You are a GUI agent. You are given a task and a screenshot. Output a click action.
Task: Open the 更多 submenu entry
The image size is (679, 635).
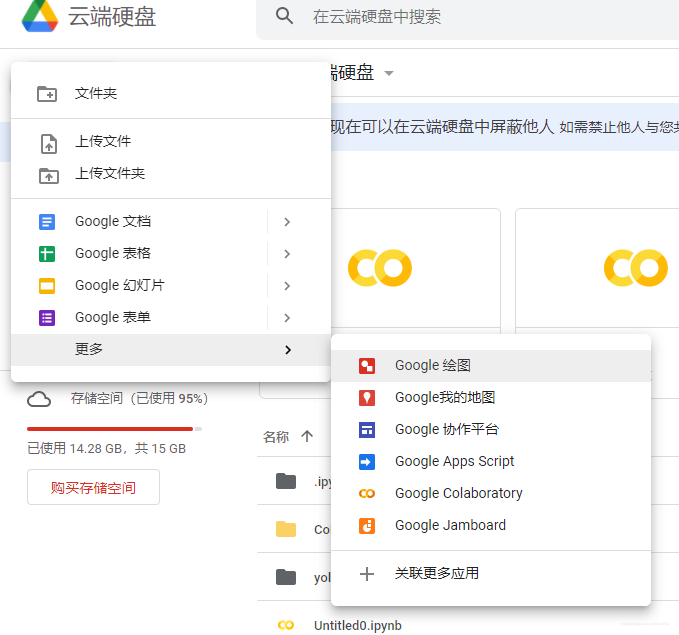point(171,350)
